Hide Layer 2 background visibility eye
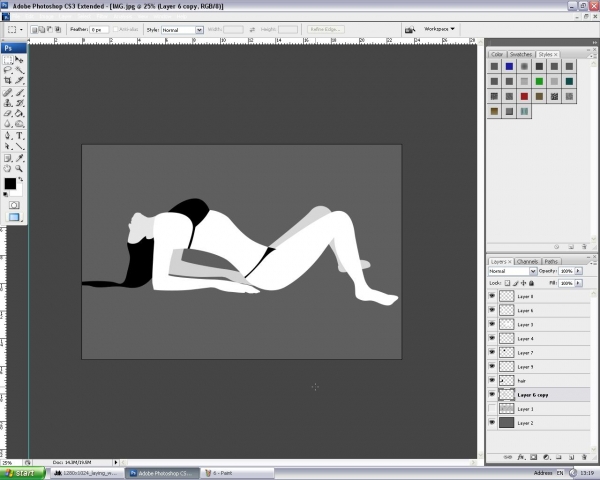The width and height of the screenshot is (600, 480). click(492, 423)
